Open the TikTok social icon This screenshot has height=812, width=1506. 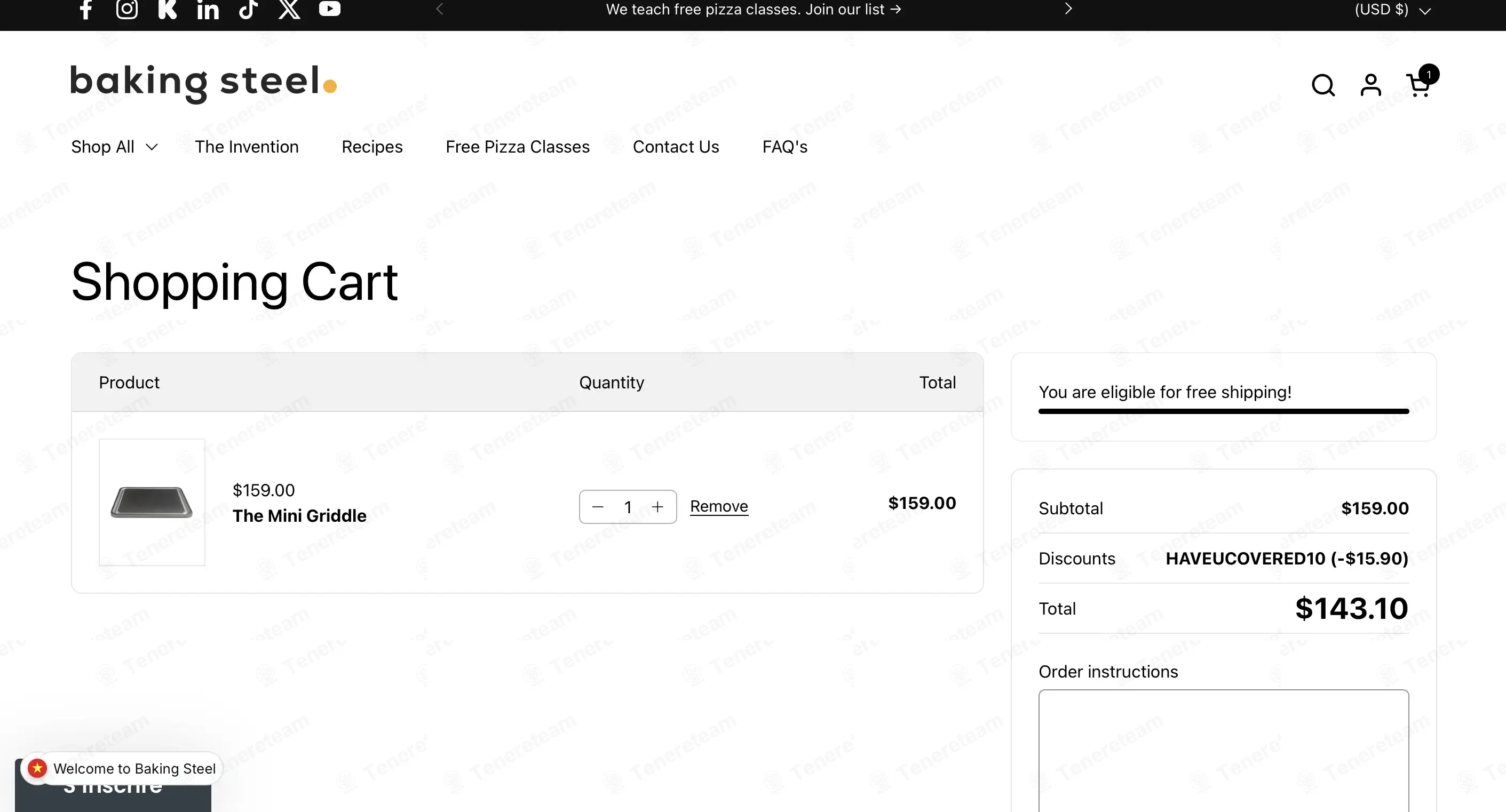[249, 9]
